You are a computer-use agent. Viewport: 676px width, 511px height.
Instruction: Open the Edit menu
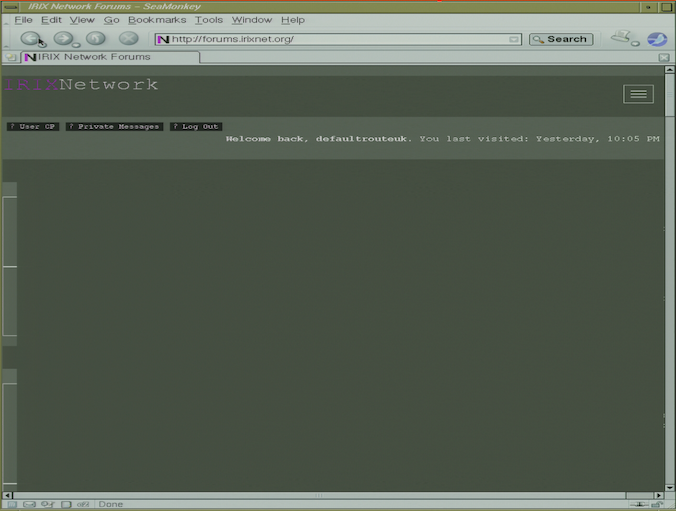[x=51, y=20]
